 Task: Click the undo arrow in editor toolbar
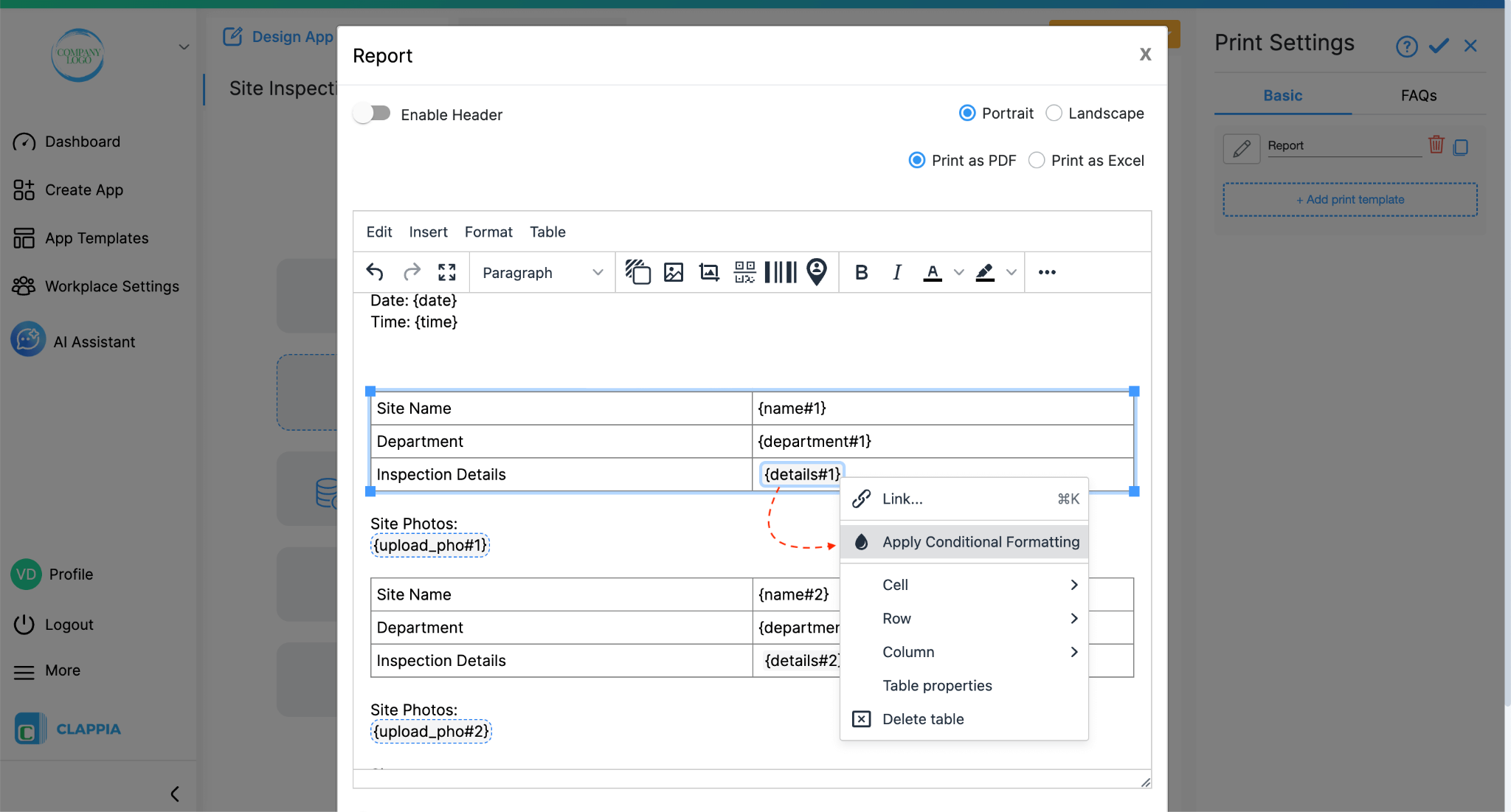(x=375, y=272)
